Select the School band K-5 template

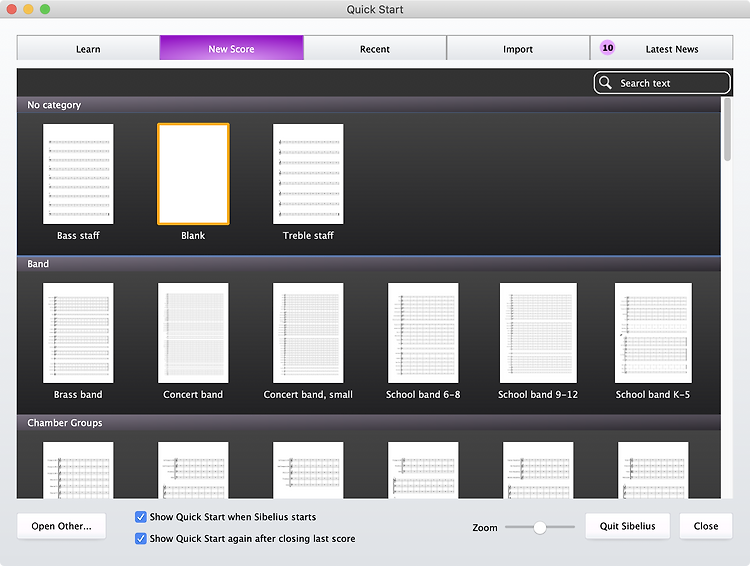(x=653, y=333)
